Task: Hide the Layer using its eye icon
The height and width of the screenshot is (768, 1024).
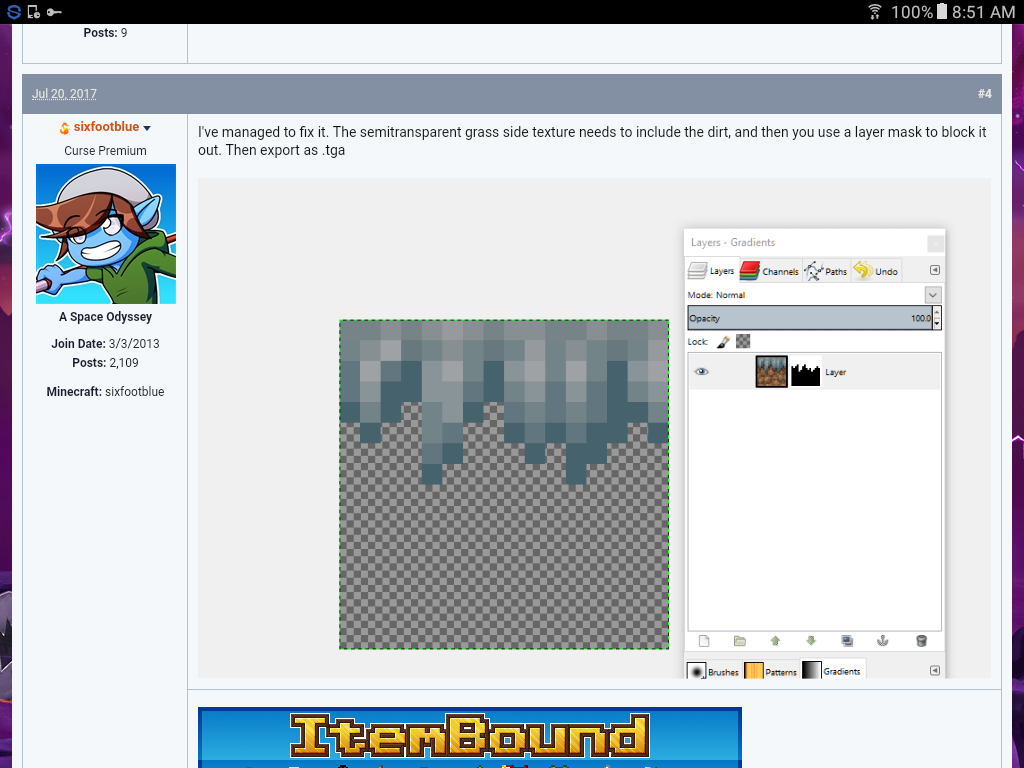Action: [x=701, y=372]
